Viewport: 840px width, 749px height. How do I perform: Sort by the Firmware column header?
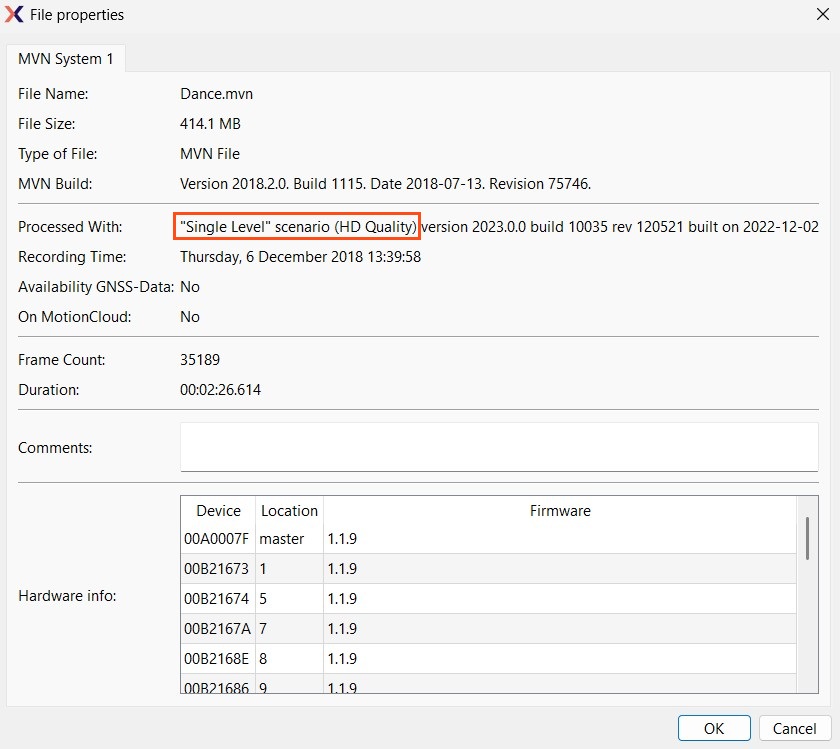pyautogui.click(x=559, y=510)
